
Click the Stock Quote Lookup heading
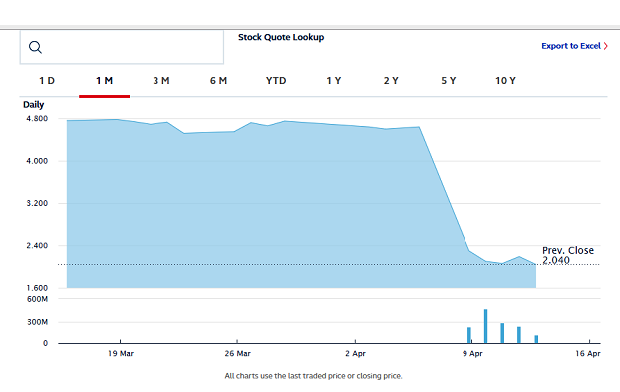point(281,37)
